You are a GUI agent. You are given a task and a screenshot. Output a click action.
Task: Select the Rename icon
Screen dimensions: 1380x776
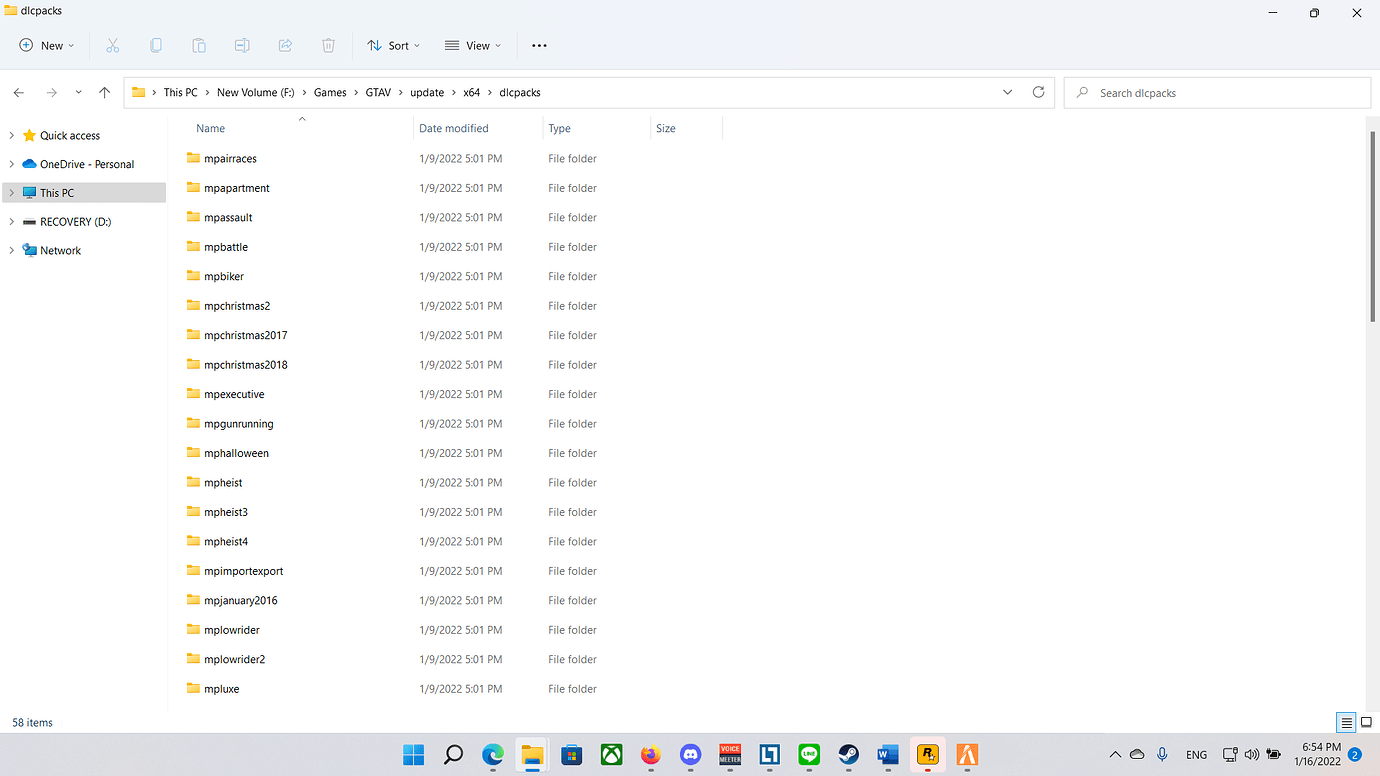pyautogui.click(x=242, y=45)
